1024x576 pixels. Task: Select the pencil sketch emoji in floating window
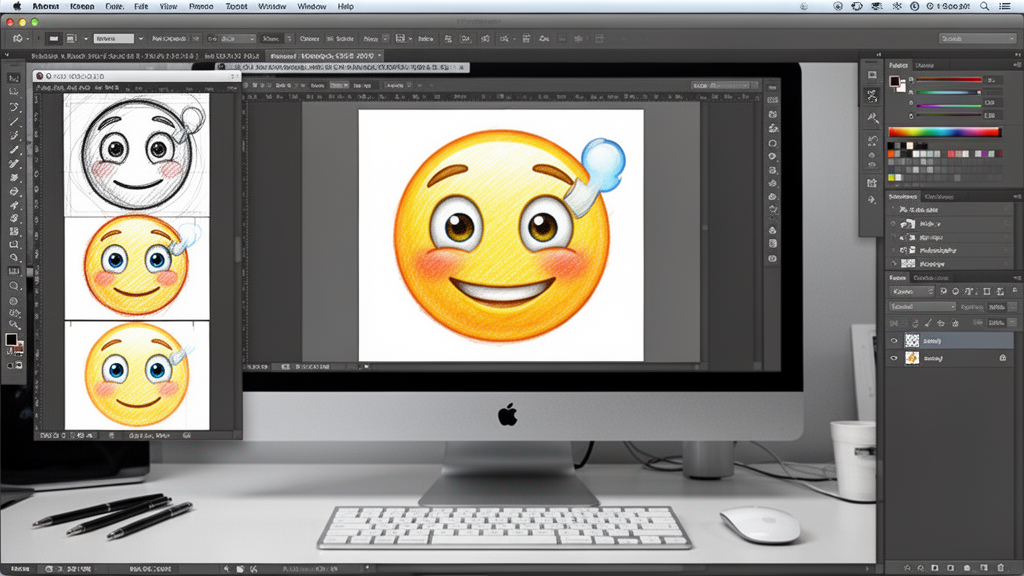[136, 154]
